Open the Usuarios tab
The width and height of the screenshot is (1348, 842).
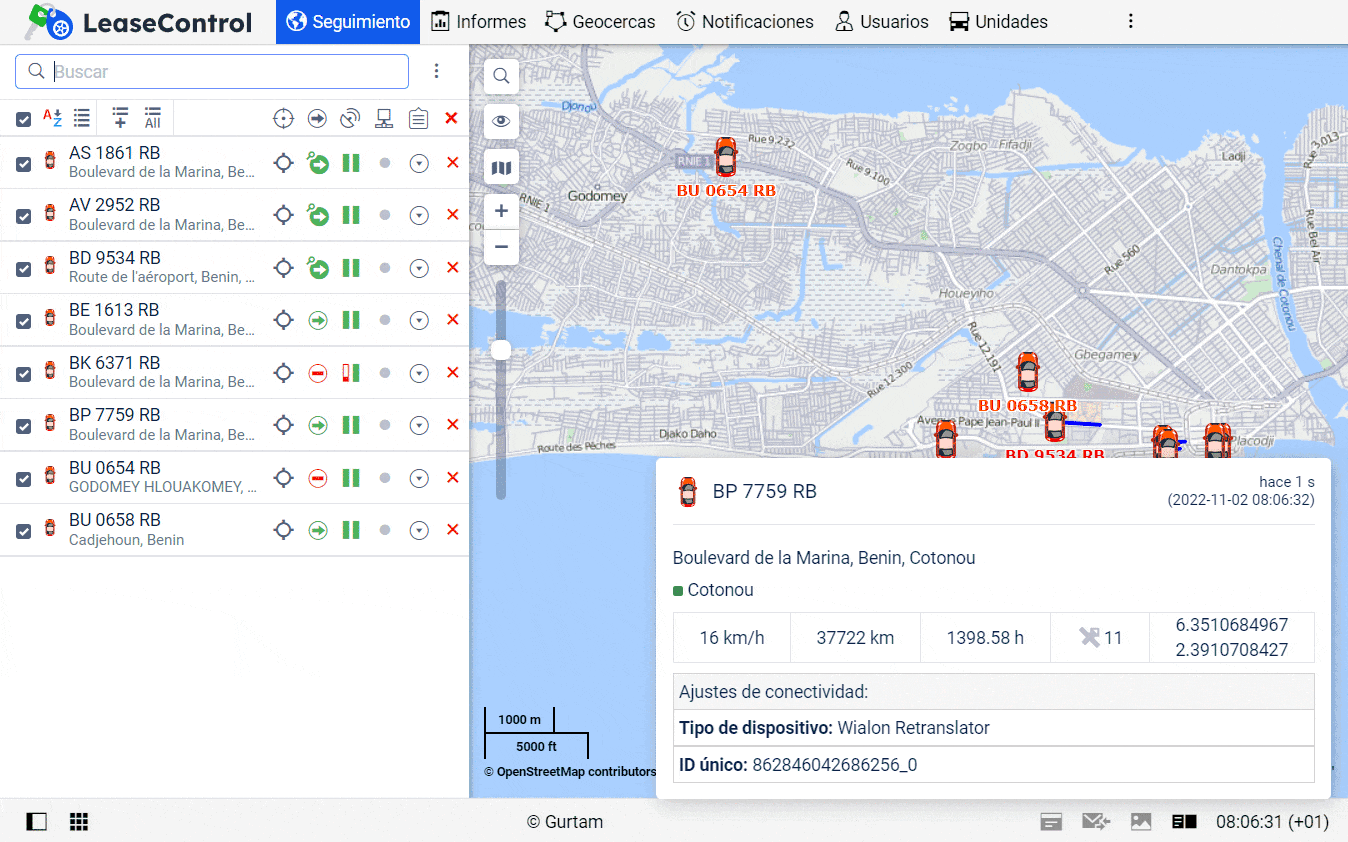881,22
